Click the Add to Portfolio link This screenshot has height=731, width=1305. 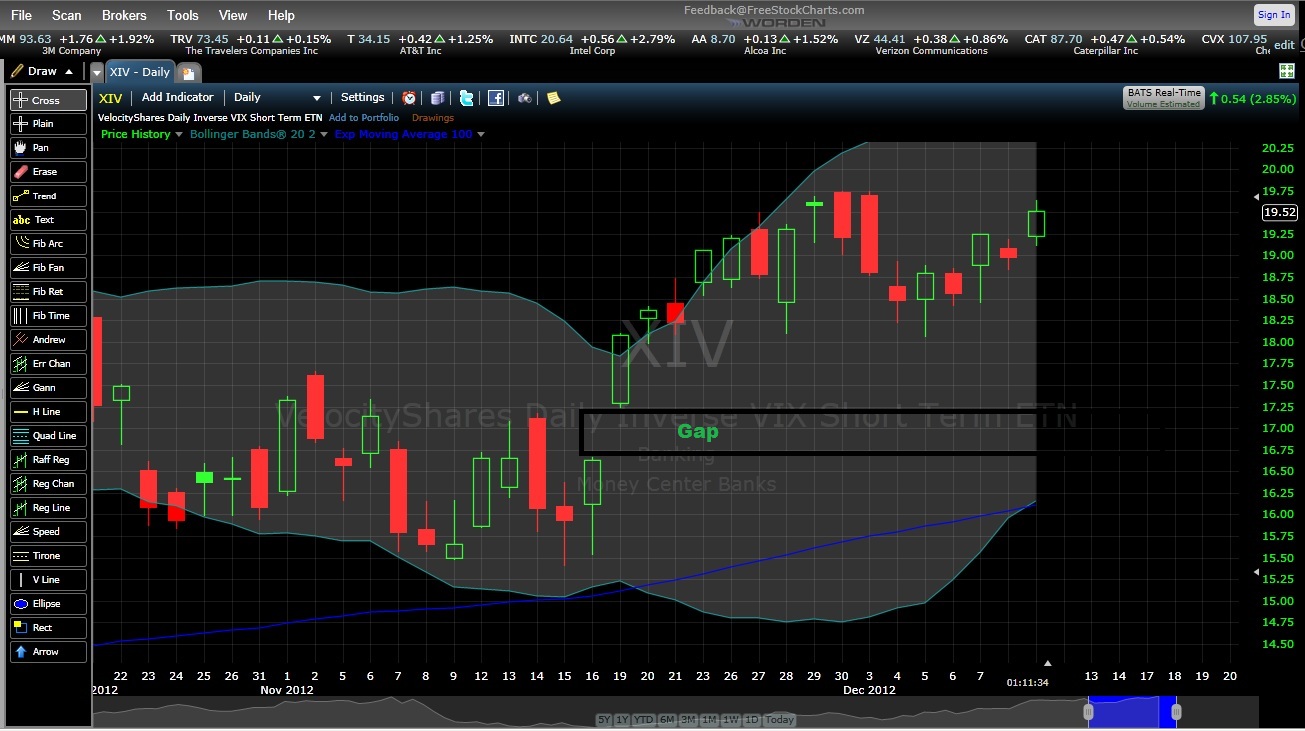364,117
